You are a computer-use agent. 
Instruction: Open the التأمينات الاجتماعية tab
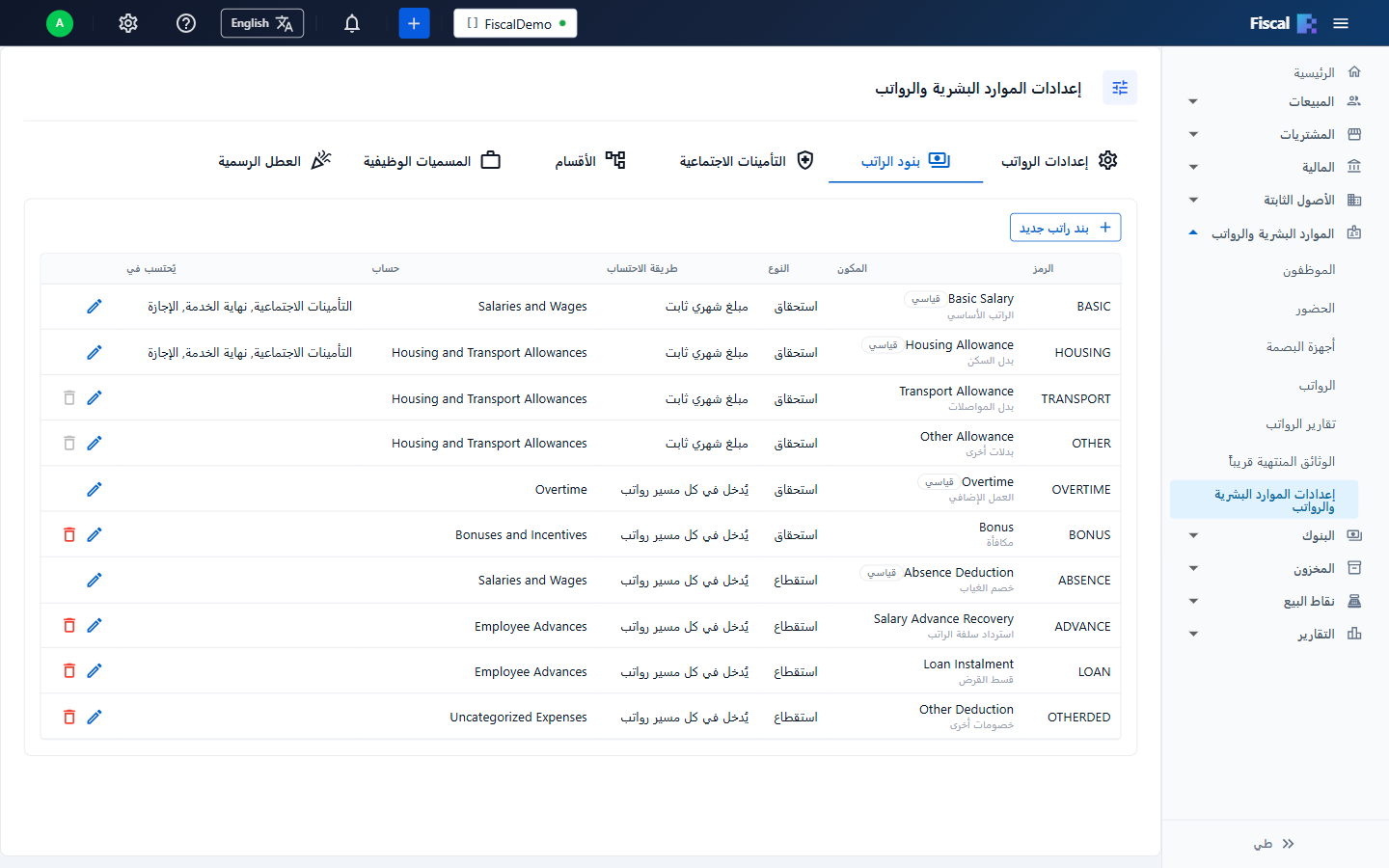(747, 161)
